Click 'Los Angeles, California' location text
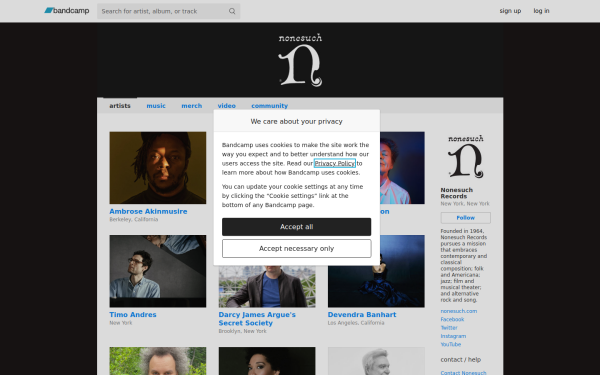600x375 pixels. [356, 323]
